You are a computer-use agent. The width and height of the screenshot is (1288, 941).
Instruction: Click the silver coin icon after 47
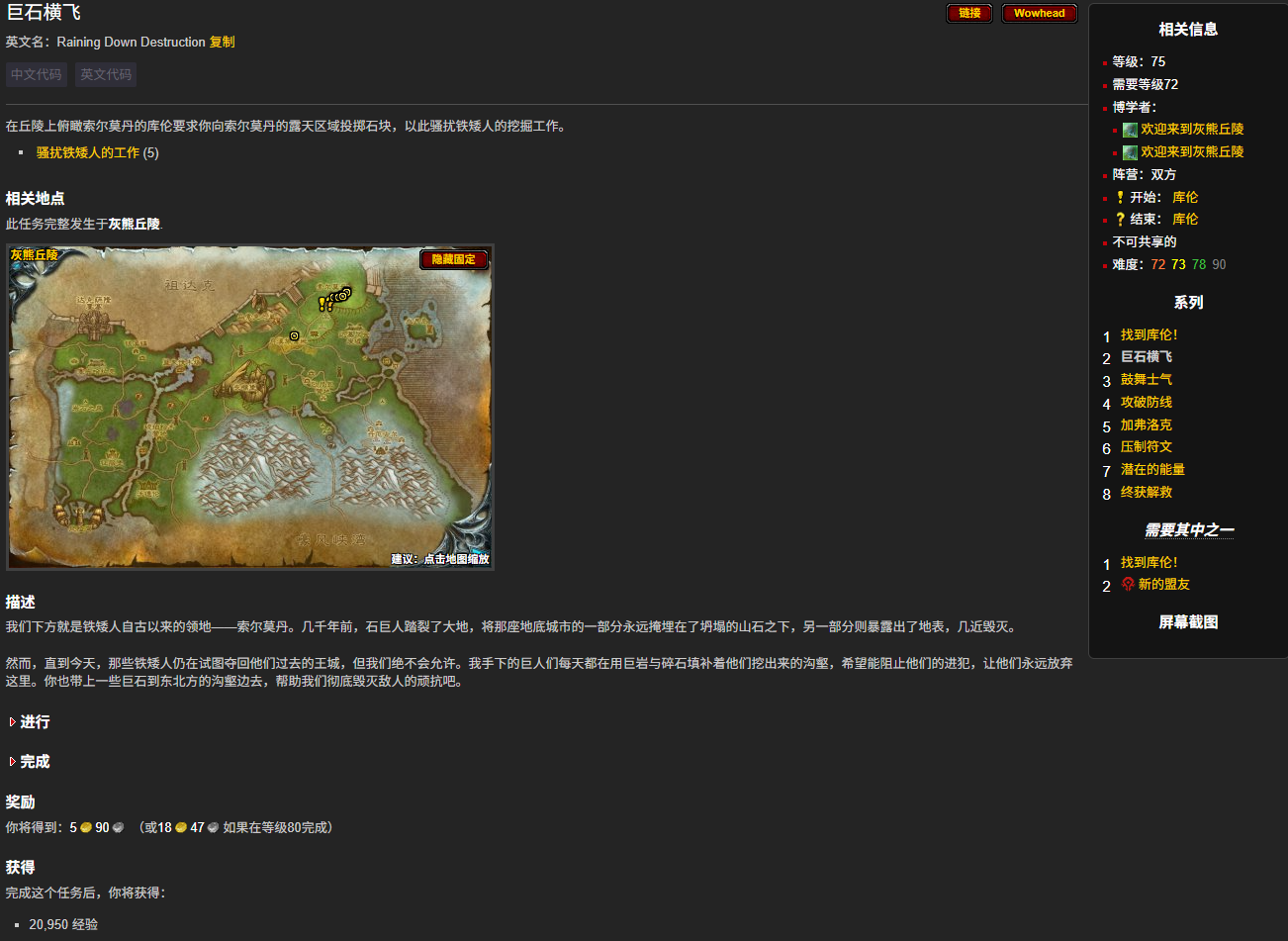(213, 827)
